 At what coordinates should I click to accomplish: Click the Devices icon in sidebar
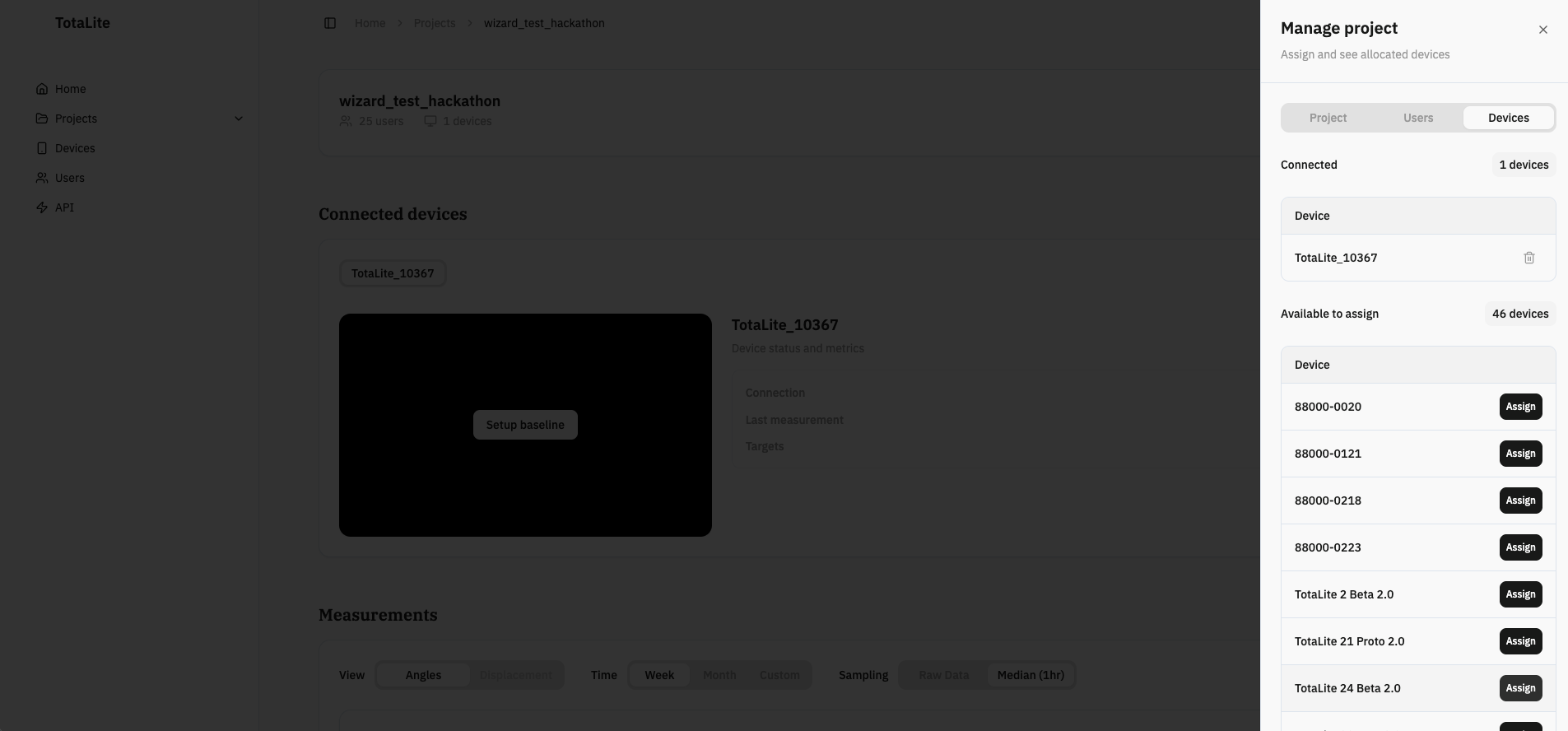[x=42, y=148]
